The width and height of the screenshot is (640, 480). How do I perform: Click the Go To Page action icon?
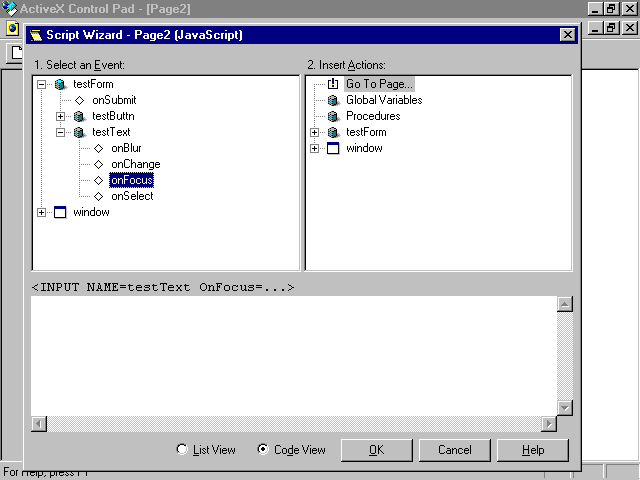333,84
